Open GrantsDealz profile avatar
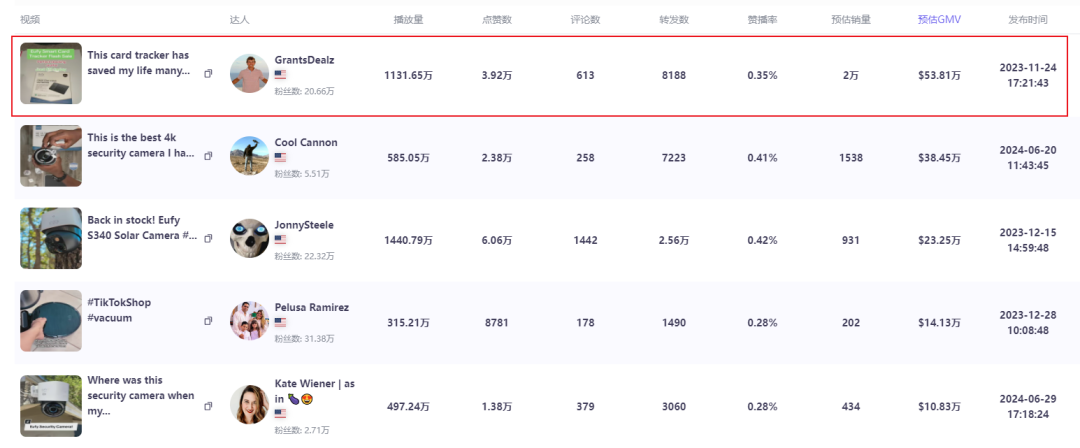Viewport: 1080px width, 448px height. pos(249,74)
